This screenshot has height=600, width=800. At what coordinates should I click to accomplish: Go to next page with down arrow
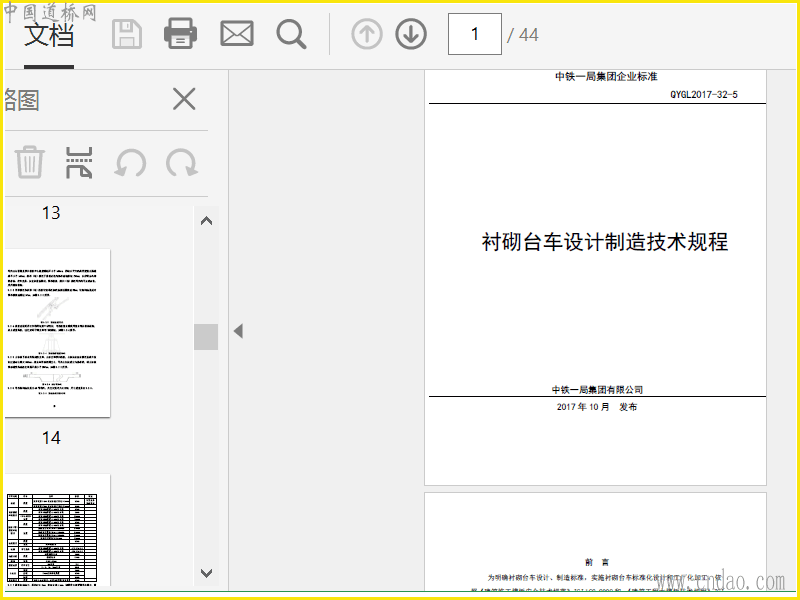(x=411, y=34)
